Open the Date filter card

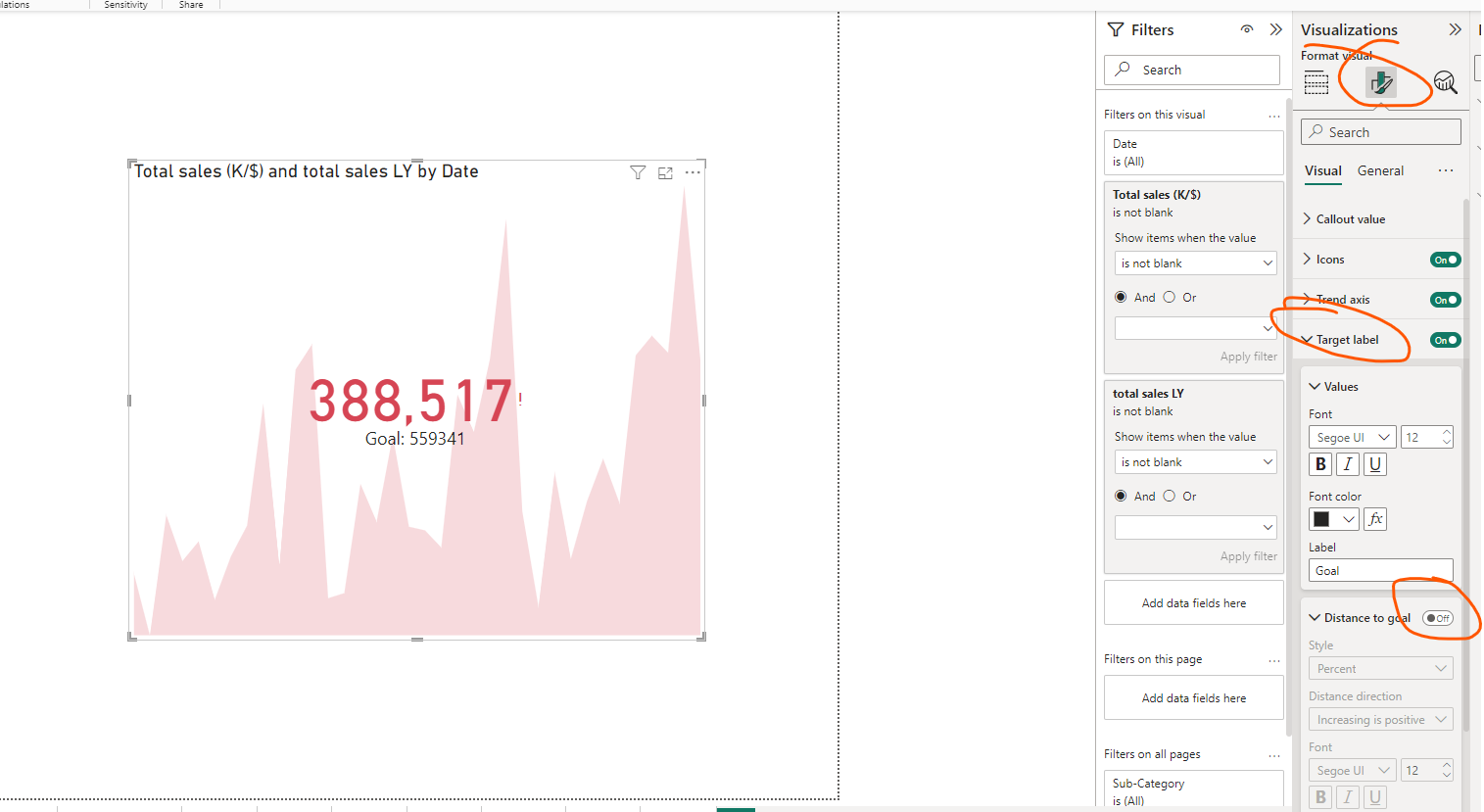coord(1193,153)
